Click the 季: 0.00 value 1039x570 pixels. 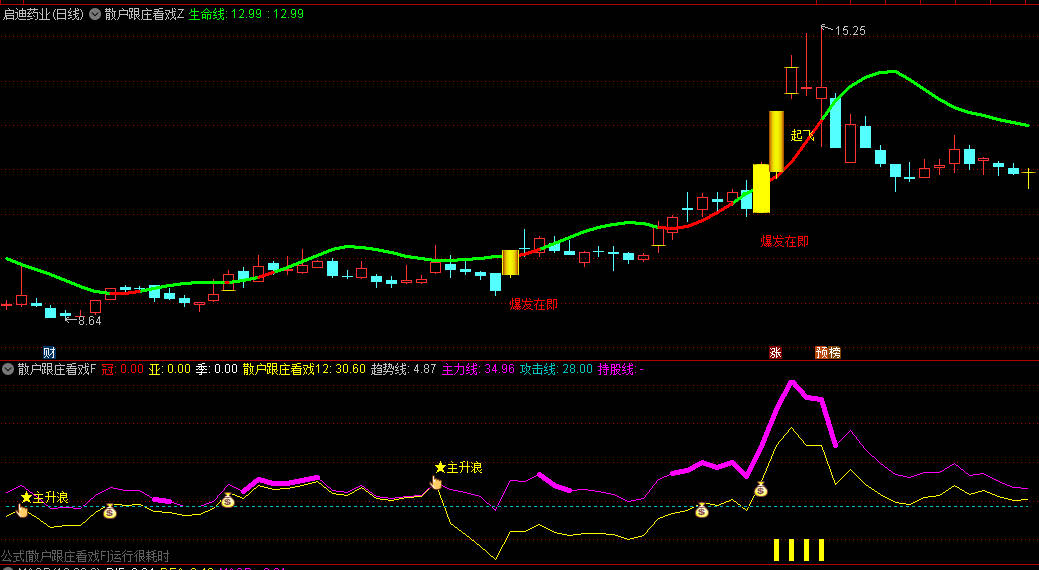pos(216,369)
